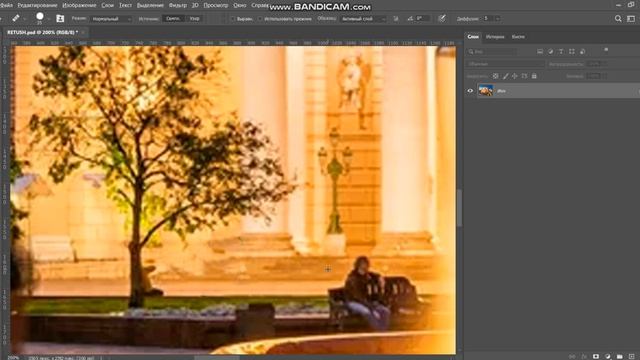The height and width of the screenshot is (360, 640).
Task: Click the brush angle input field
Action: (x=422, y=19)
